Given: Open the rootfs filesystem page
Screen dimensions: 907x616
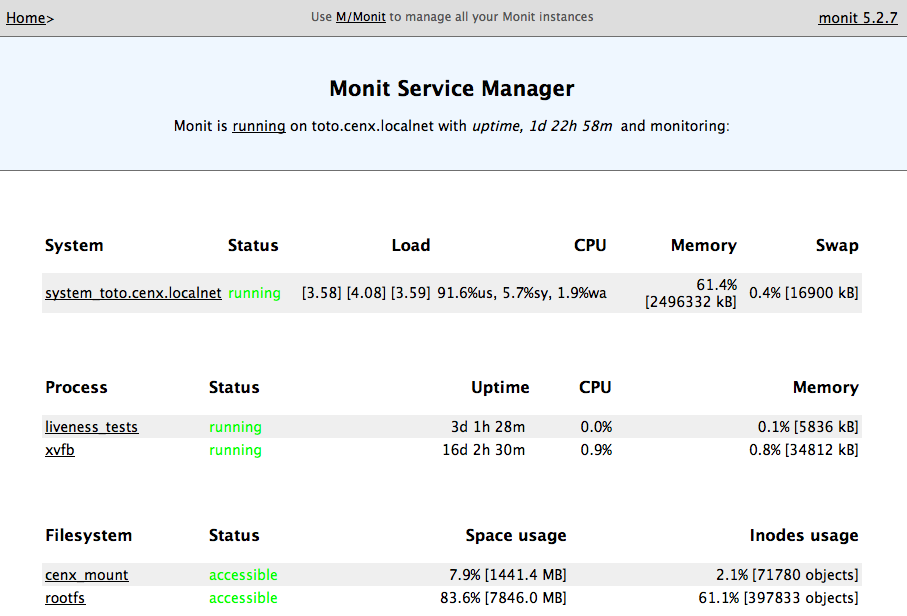Looking at the screenshot, I should pos(65,598).
